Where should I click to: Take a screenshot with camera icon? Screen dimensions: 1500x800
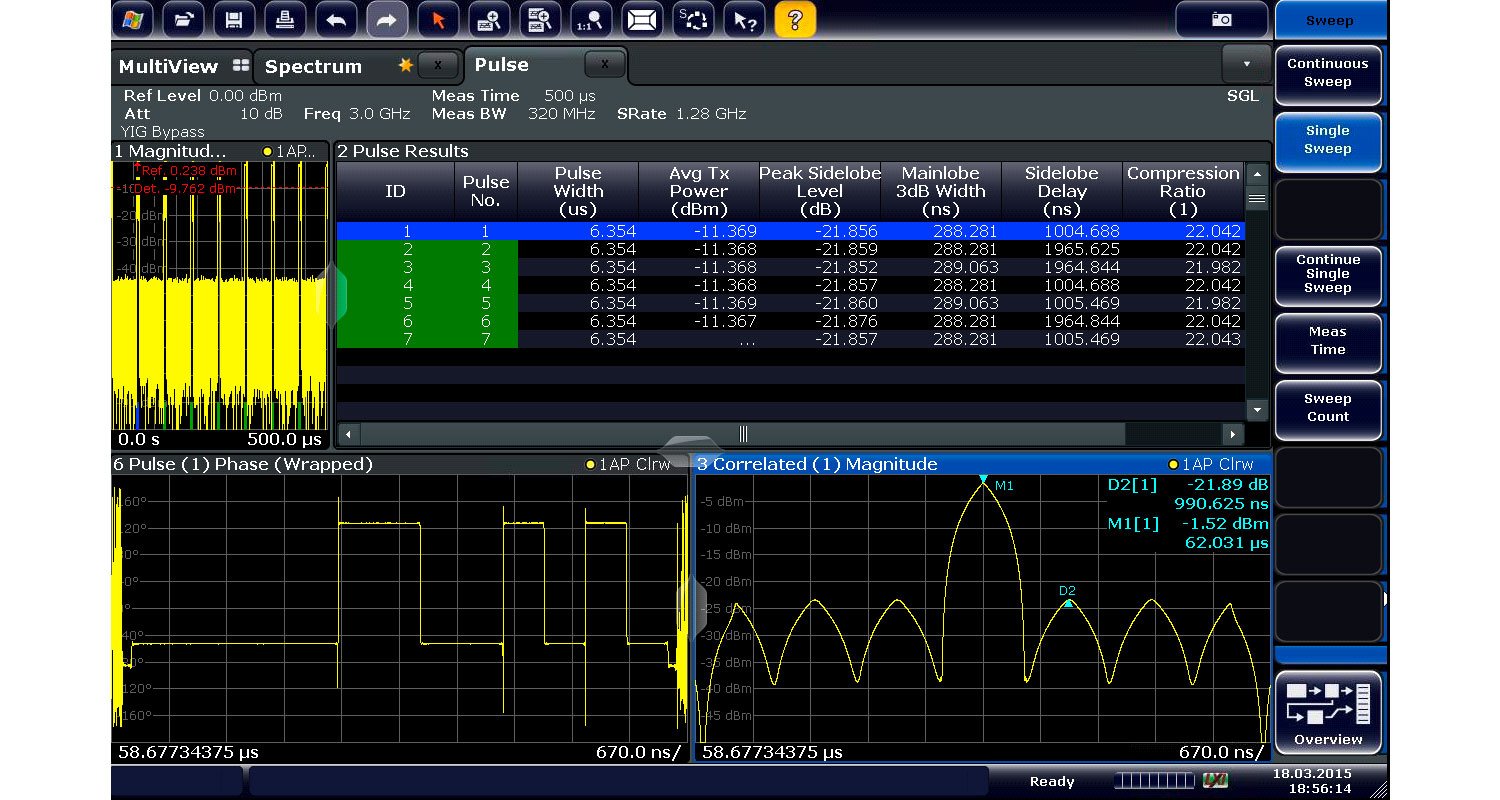click(1221, 19)
